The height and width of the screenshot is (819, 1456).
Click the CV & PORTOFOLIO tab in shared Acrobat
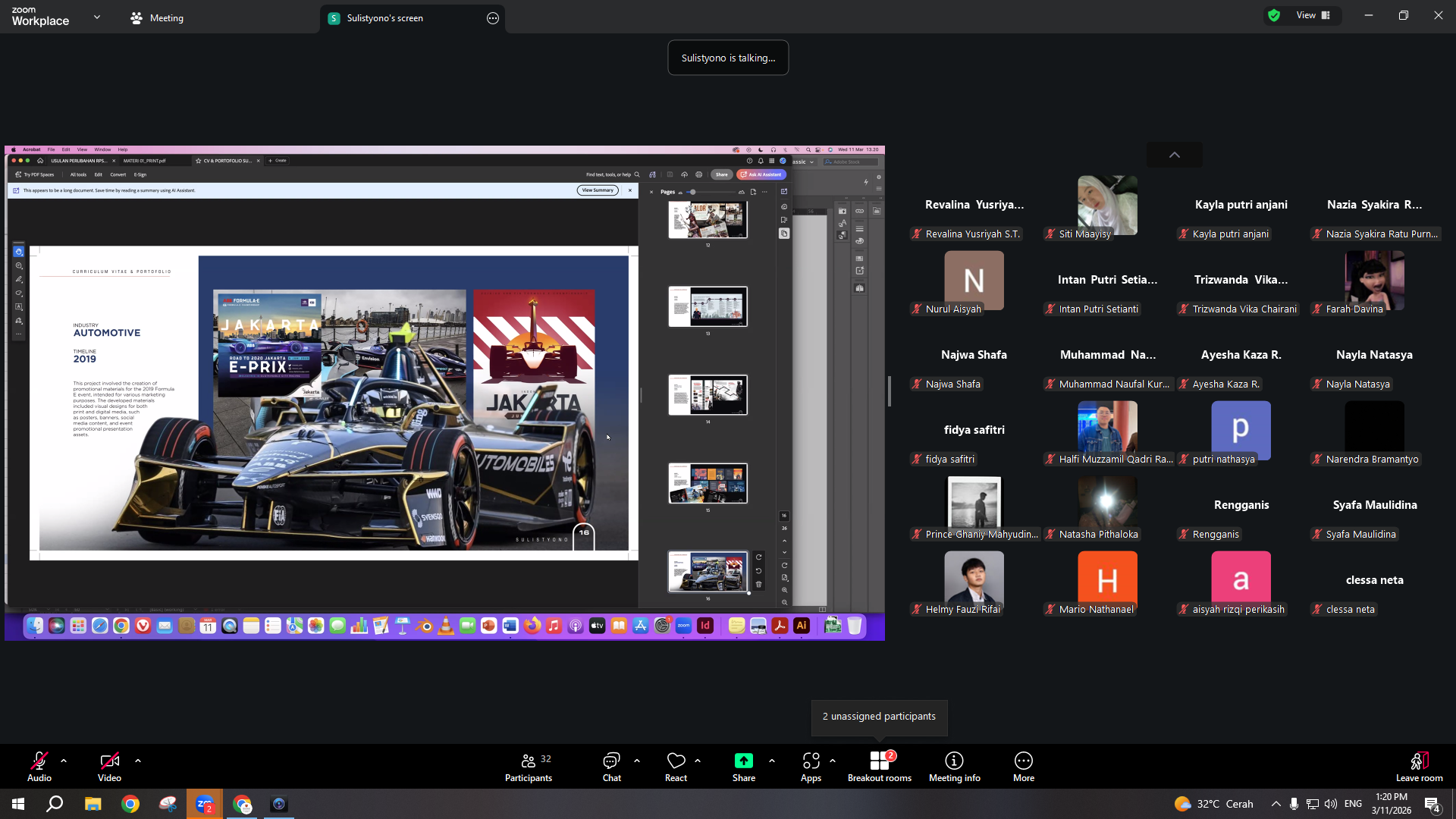[226, 161]
